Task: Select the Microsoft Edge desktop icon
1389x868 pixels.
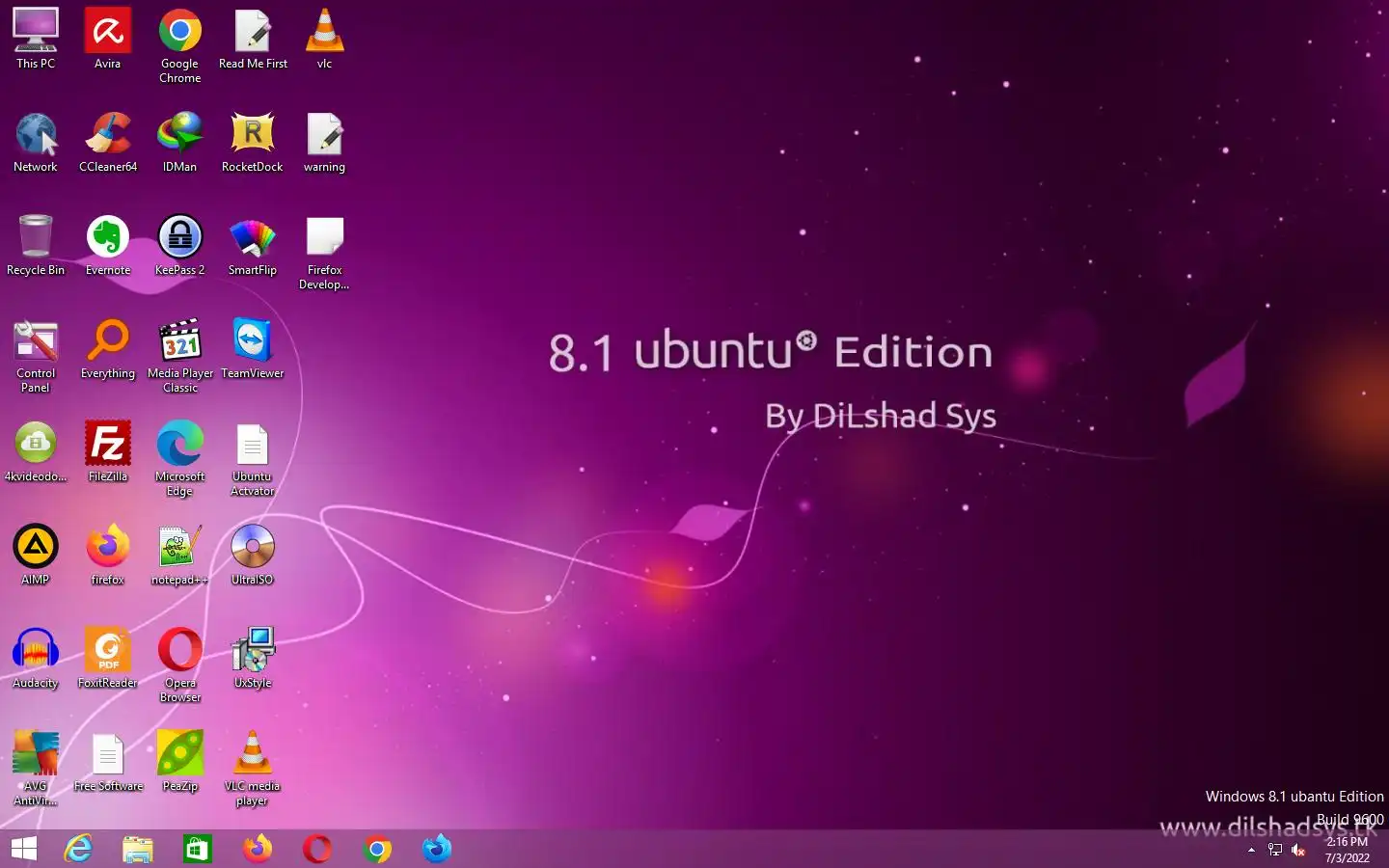Action: click(x=180, y=459)
